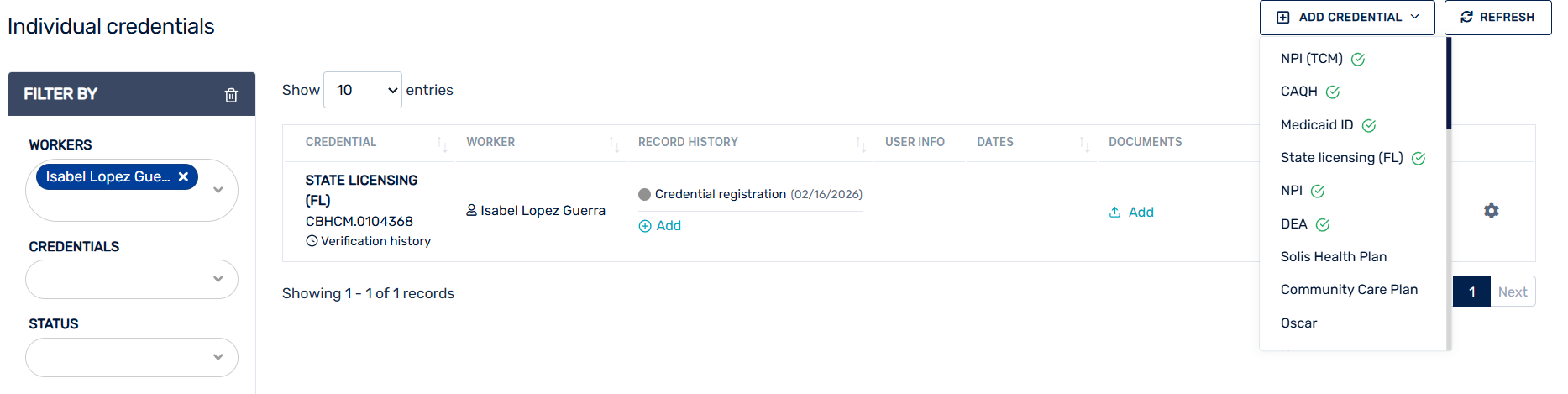1568x394 pixels.
Task: Select Solis Health Plan from the menu
Action: pos(1333,257)
